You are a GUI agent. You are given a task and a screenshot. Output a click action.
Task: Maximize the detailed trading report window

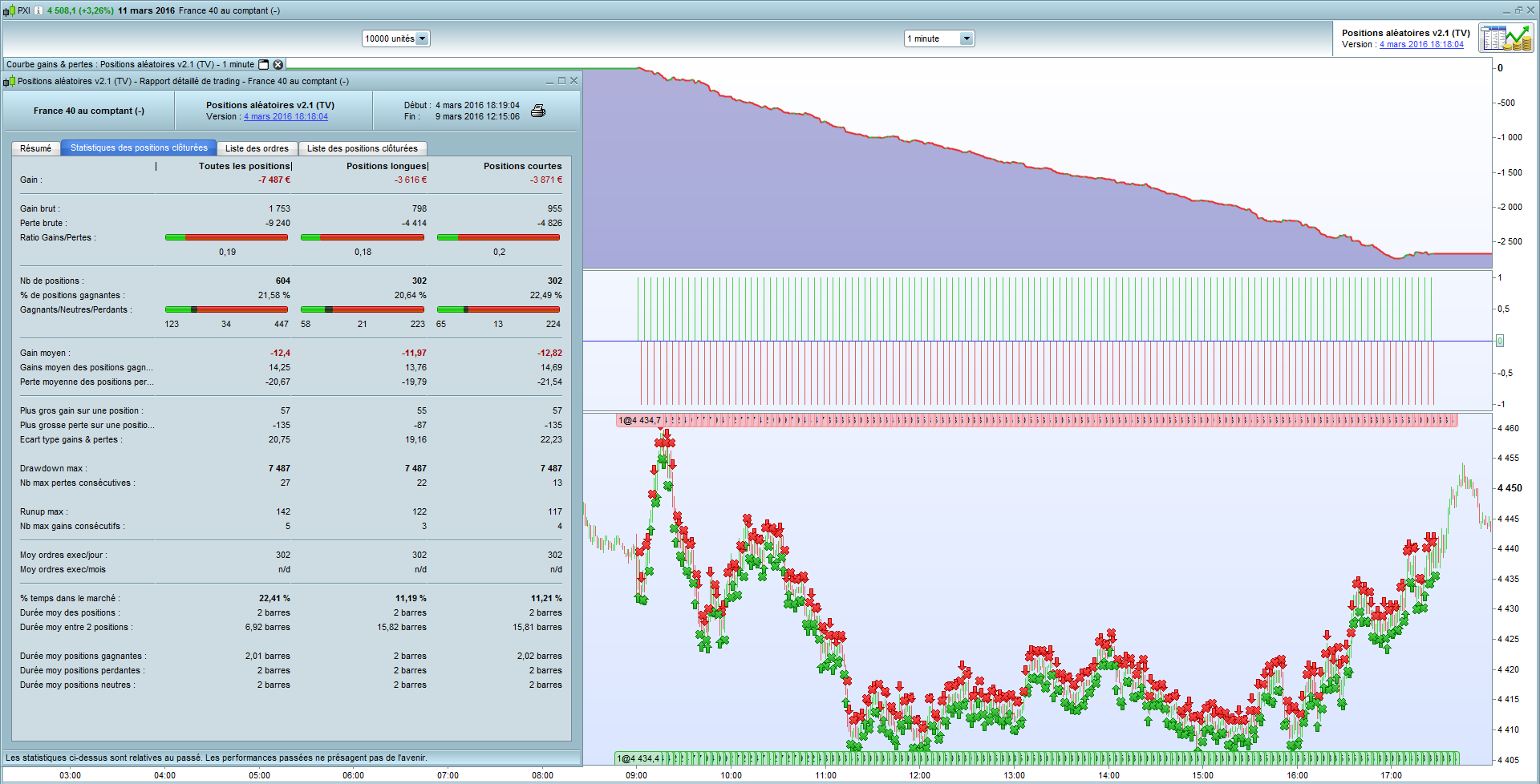[x=561, y=81]
